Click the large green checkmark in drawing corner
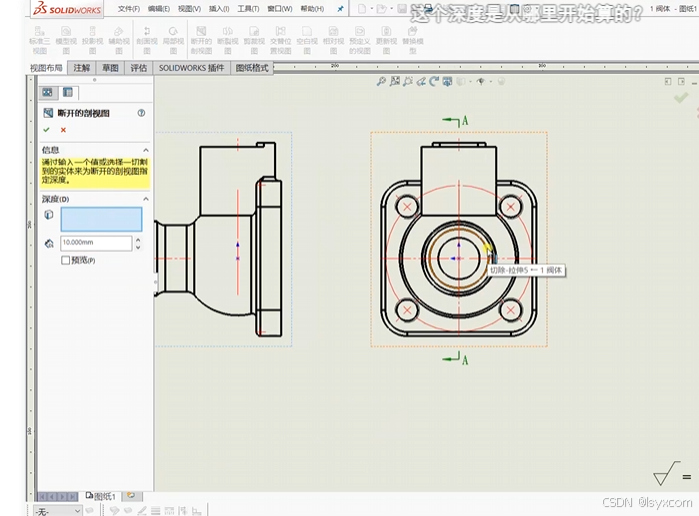This screenshot has height=516, width=699. [x=681, y=98]
